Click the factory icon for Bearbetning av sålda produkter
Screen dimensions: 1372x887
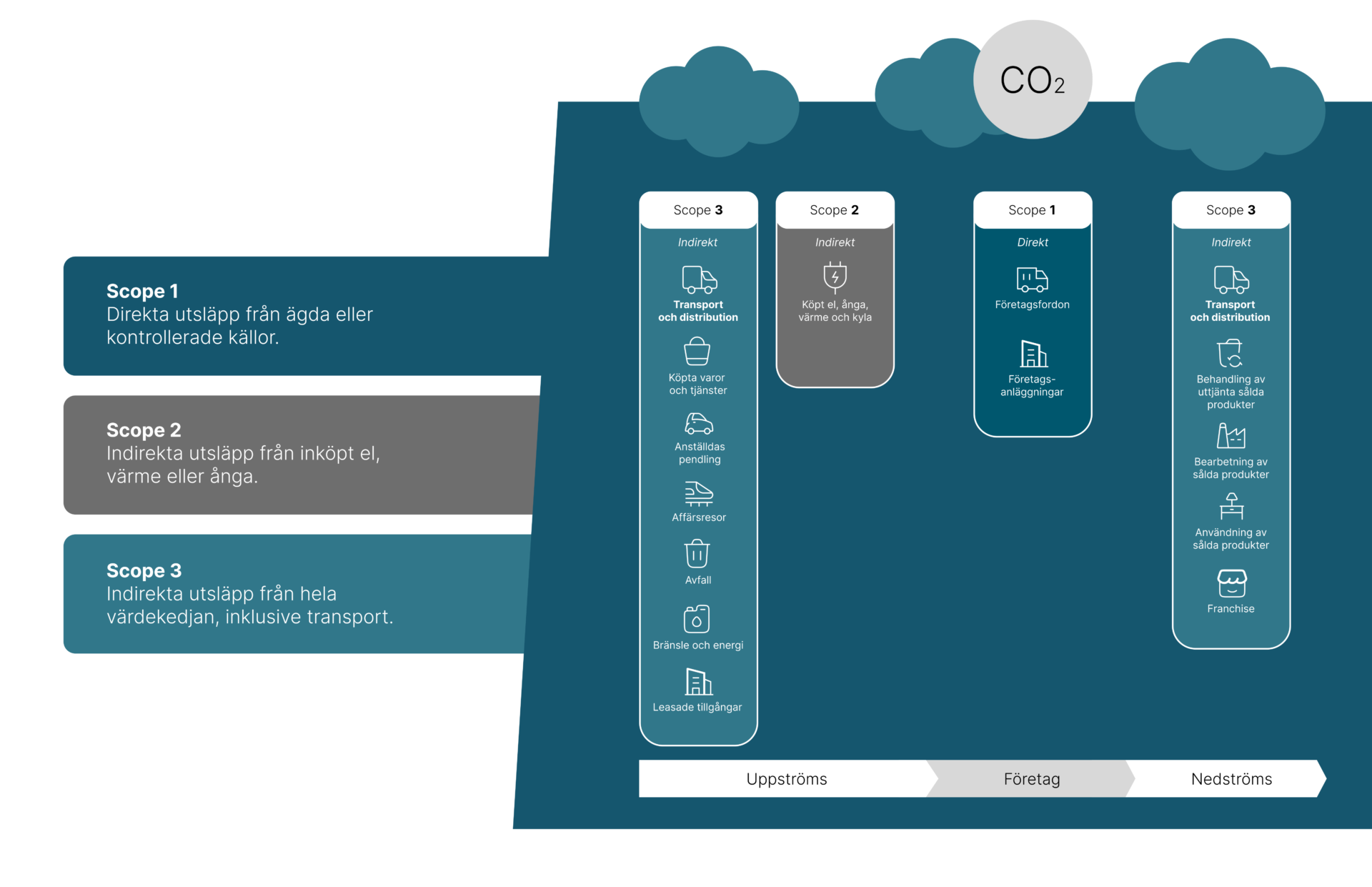pyautogui.click(x=1231, y=435)
